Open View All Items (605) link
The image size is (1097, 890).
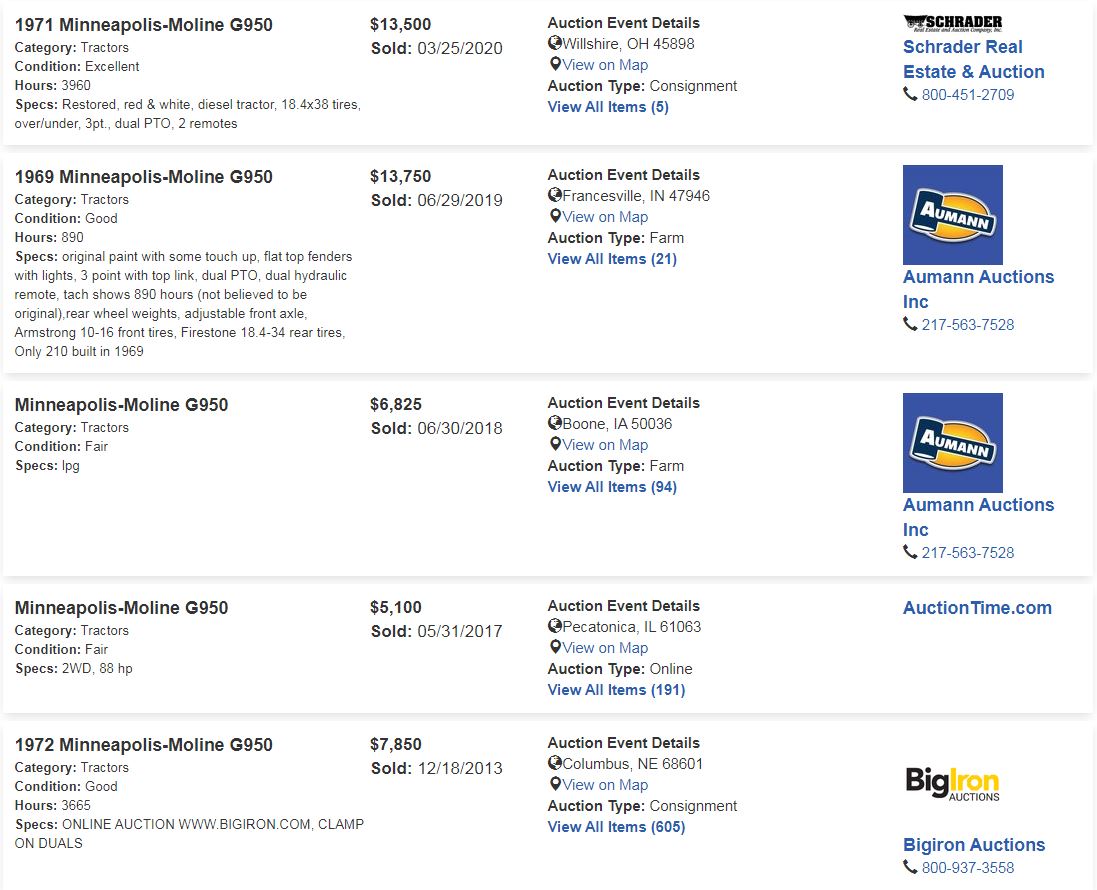click(x=616, y=827)
